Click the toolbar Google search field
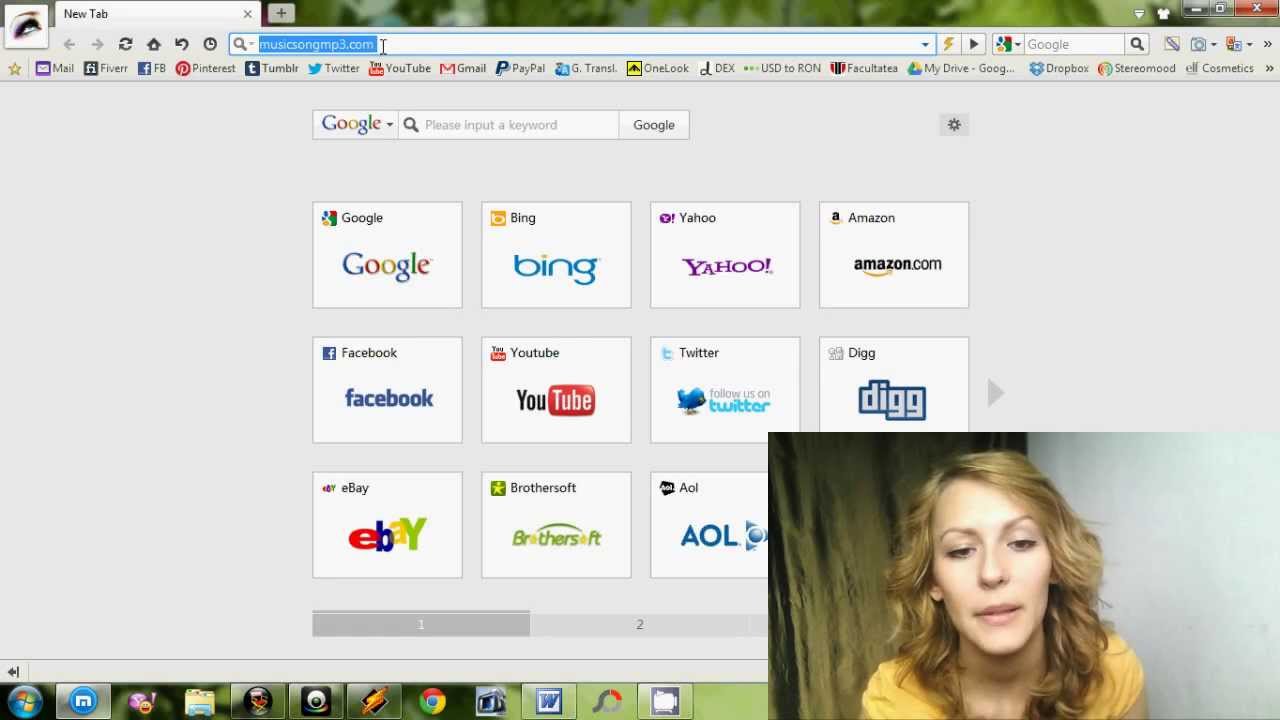Image resolution: width=1280 pixels, height=720 pixels. point(1074,44)
